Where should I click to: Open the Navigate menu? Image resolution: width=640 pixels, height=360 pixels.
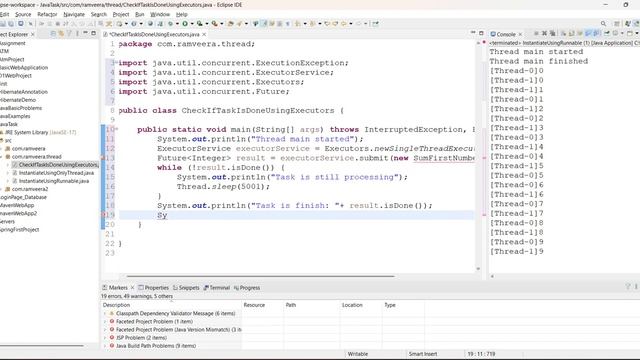74,14
